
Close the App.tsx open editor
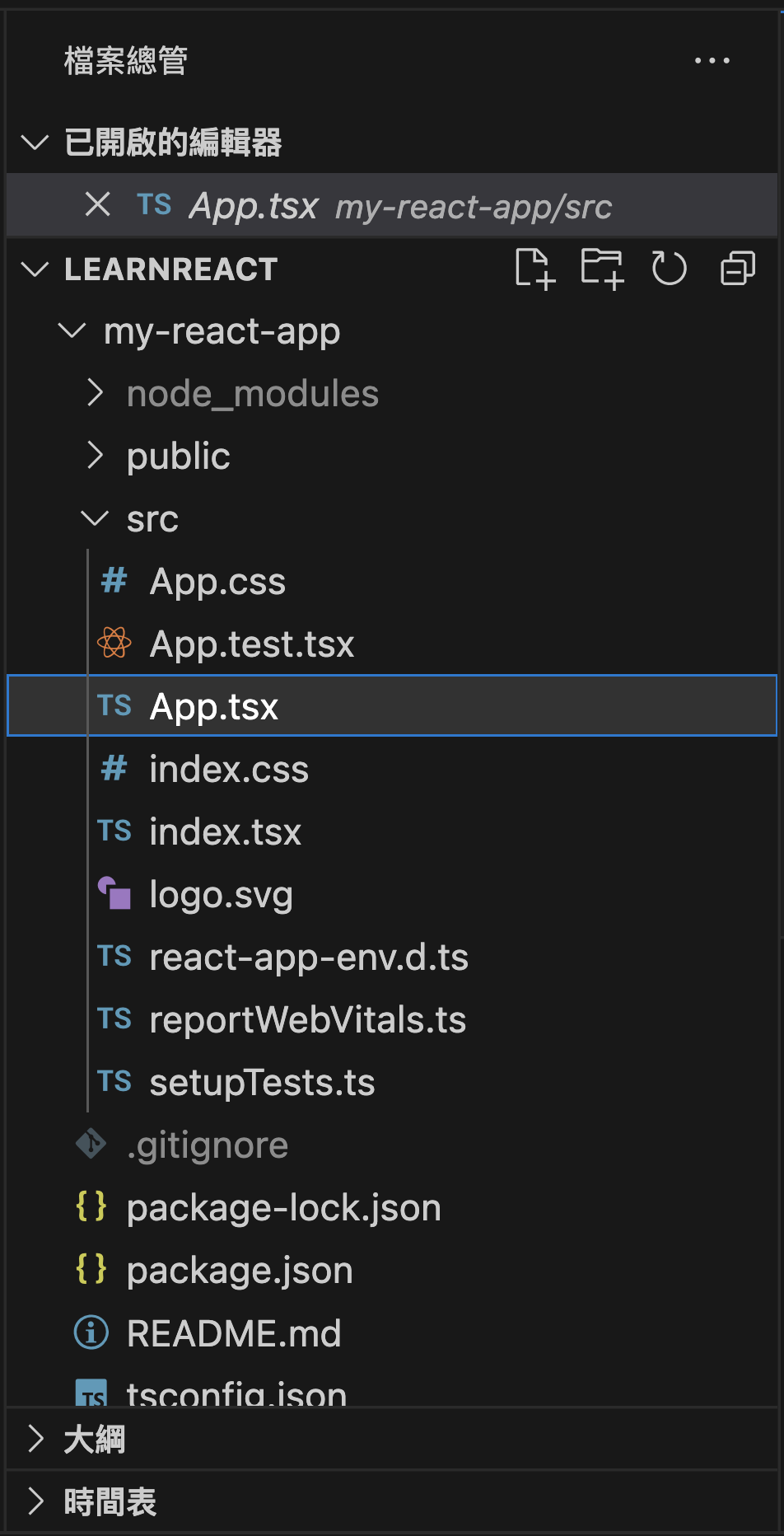pos(98,204)
